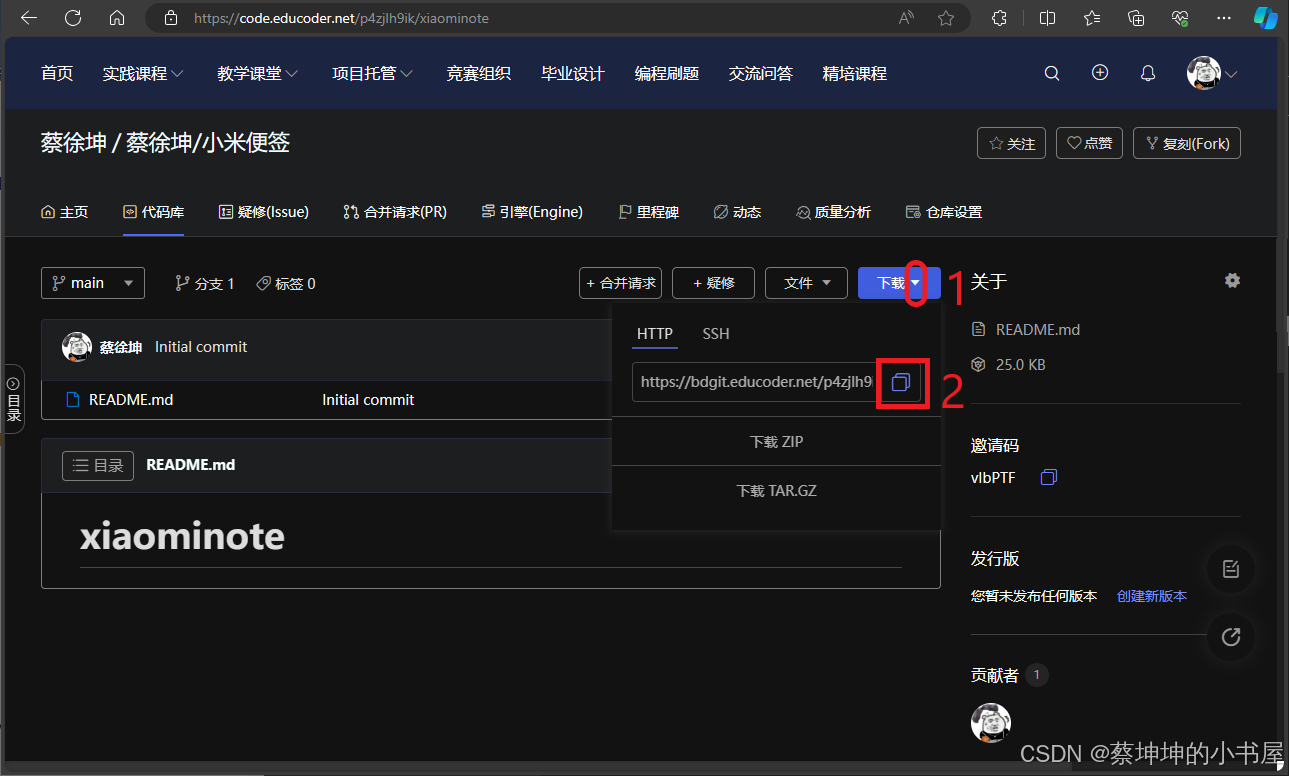
Task: View branches via 分支 1 link
Action: 204,283
